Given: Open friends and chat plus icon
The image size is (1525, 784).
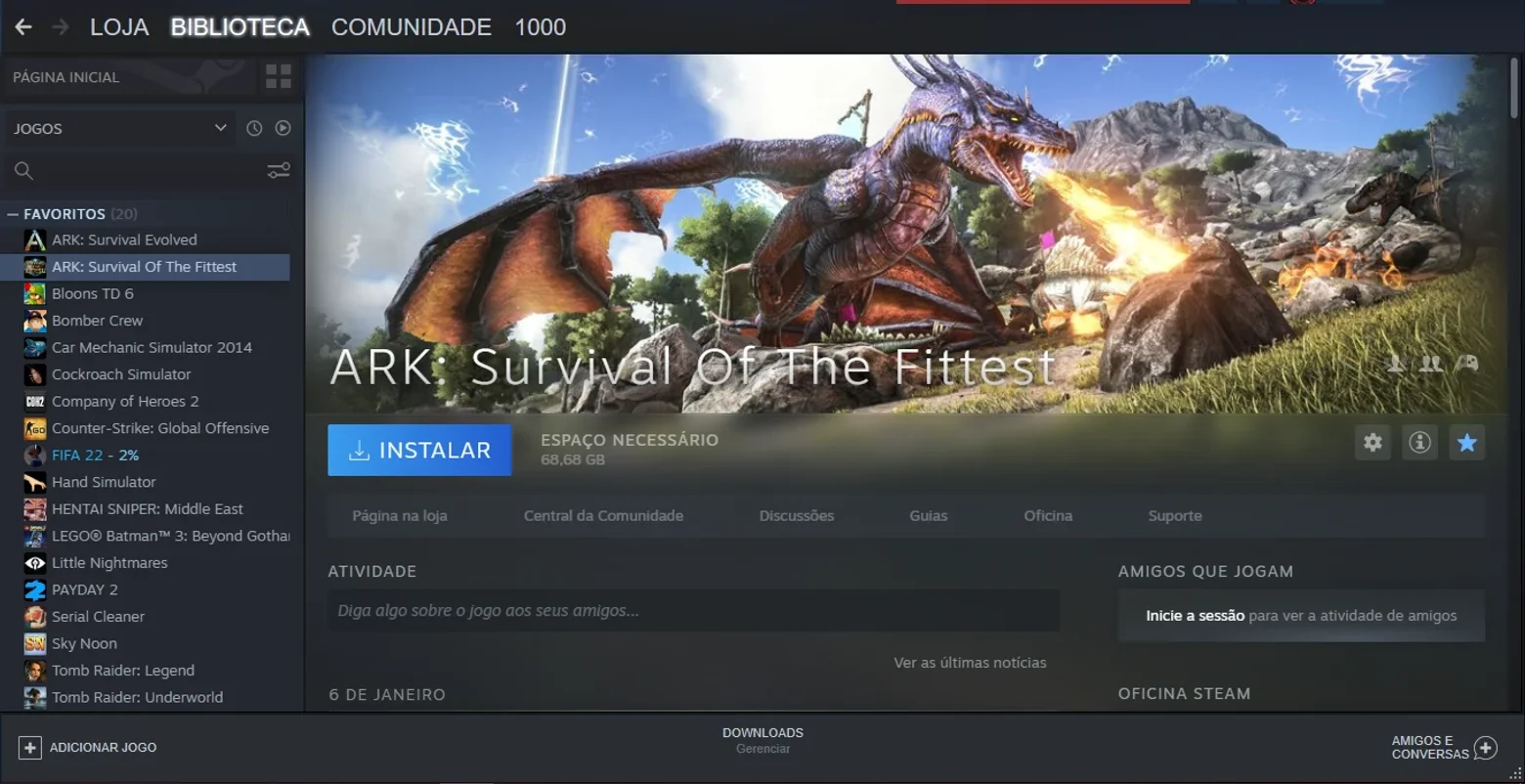Looking at the screenshot, I should pyautogui.click(x=1485, y=748).
